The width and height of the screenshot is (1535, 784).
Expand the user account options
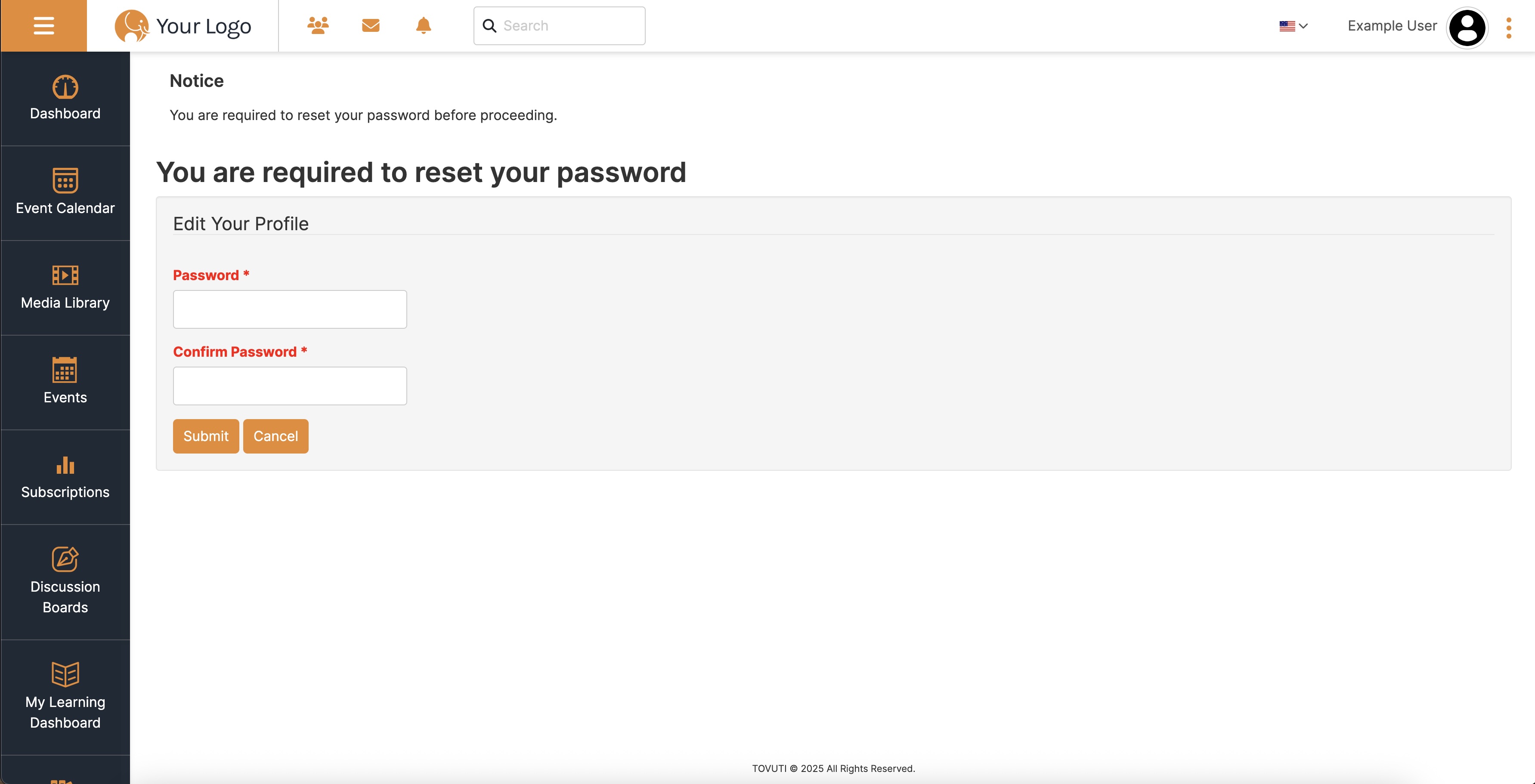click(1392, 26)
